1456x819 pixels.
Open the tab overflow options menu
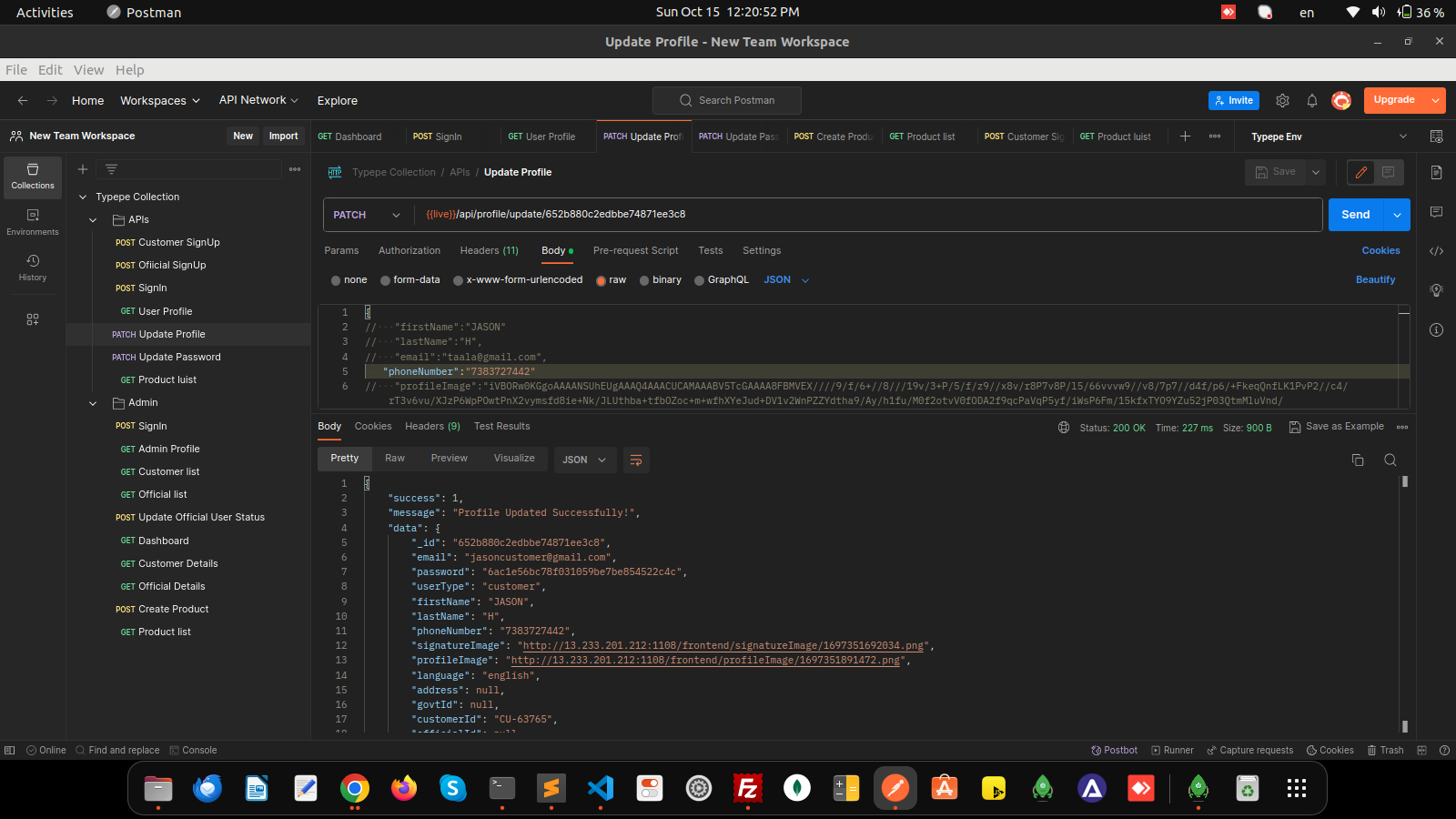[1215, 136]
